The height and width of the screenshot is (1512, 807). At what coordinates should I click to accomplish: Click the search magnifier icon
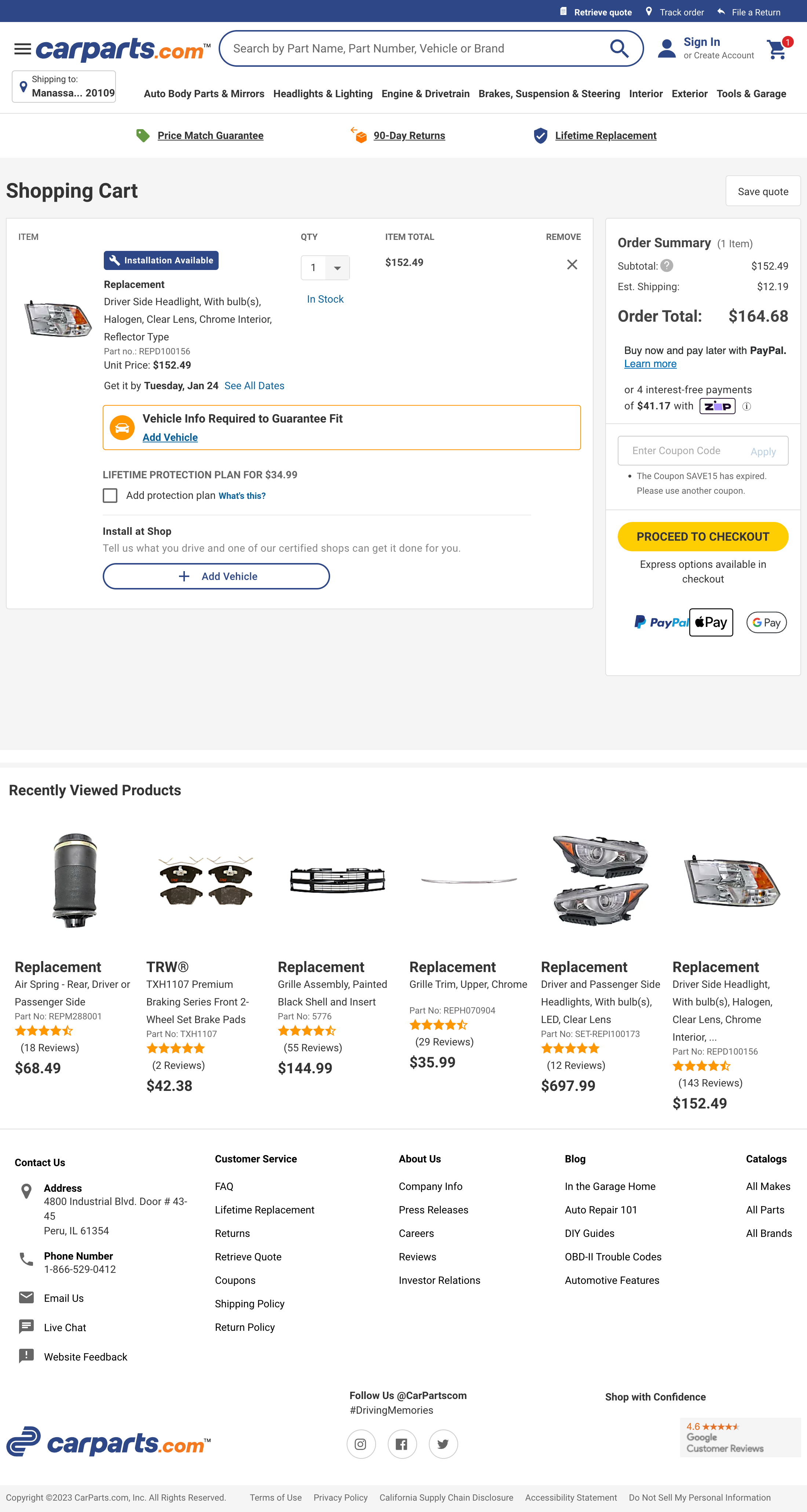pos(619,48)
